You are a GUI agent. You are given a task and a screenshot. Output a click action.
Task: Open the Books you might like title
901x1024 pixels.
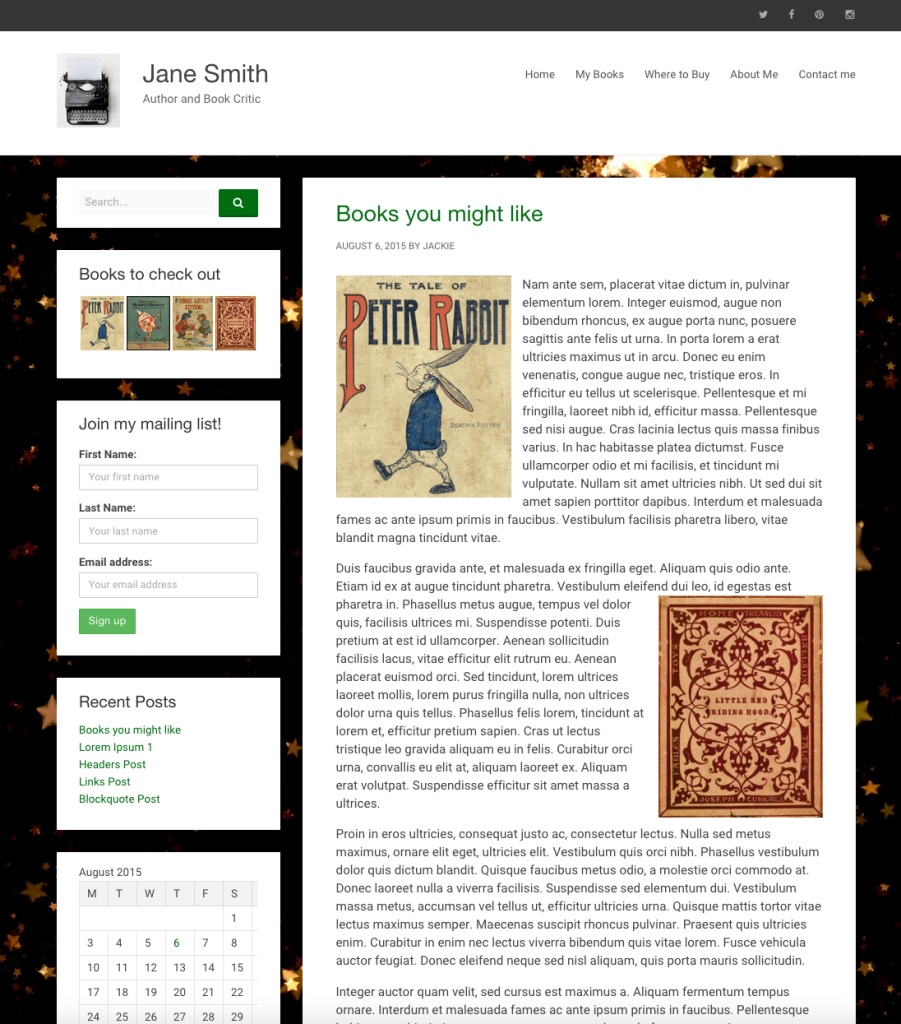[439, 214]
